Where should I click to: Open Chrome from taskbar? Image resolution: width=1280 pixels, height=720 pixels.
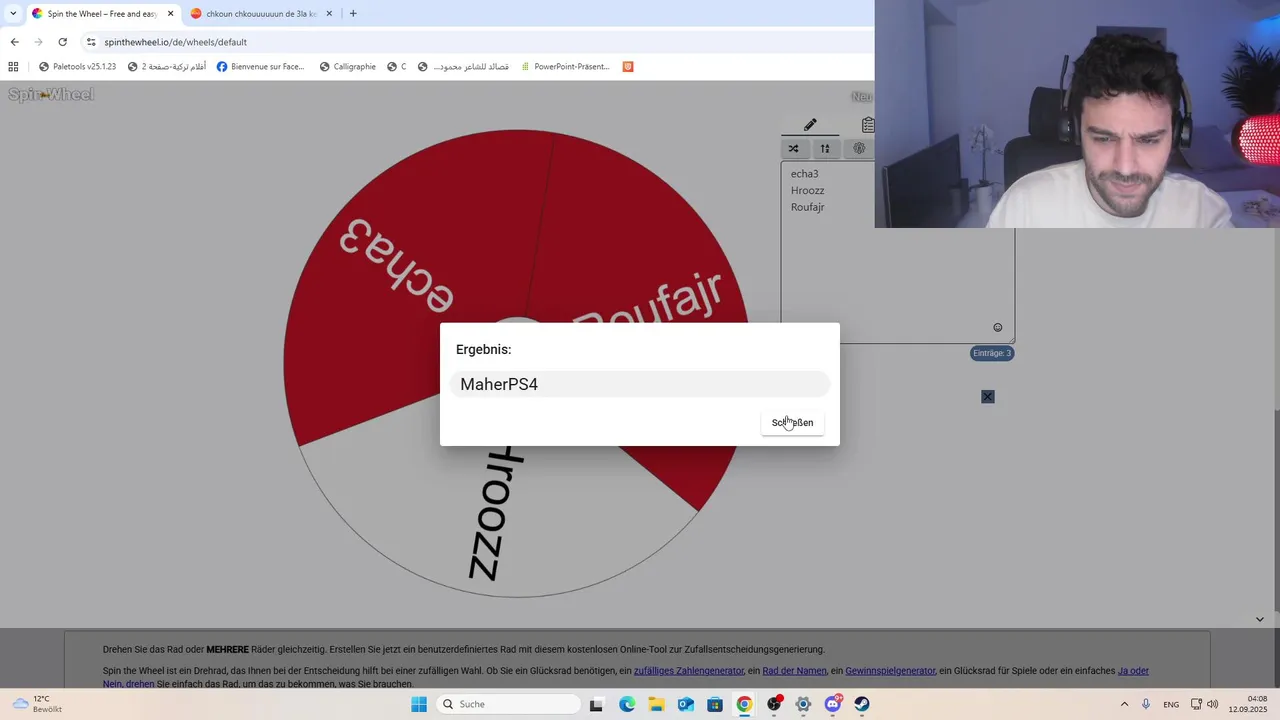click(744, 704)
